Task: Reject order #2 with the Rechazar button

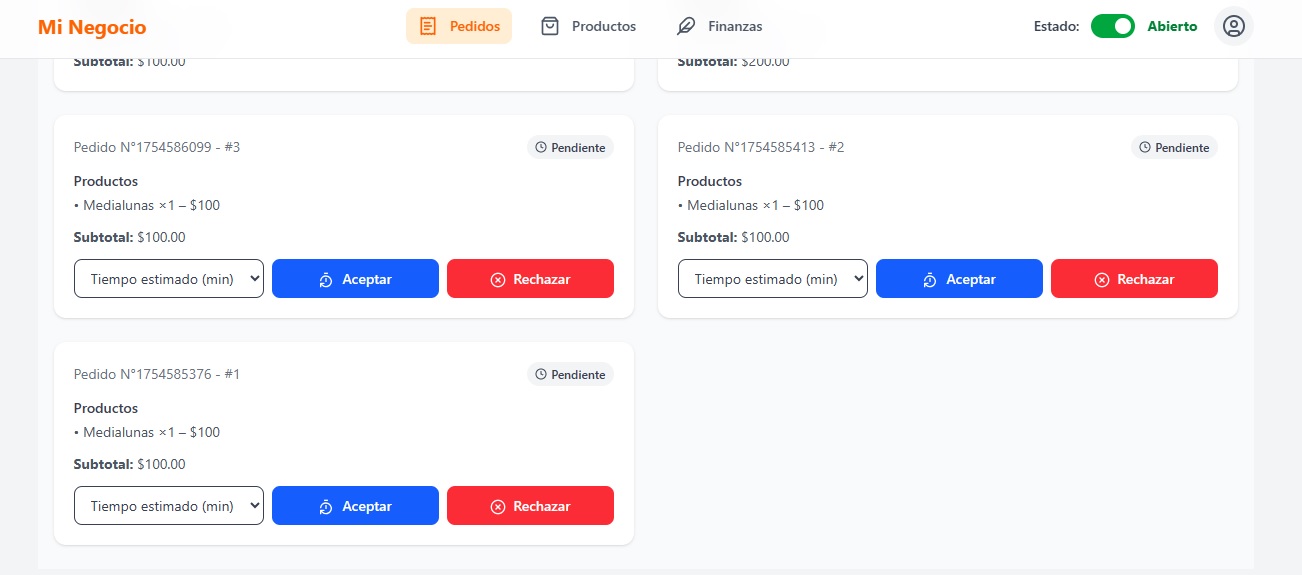Action: coord(1134,279)
